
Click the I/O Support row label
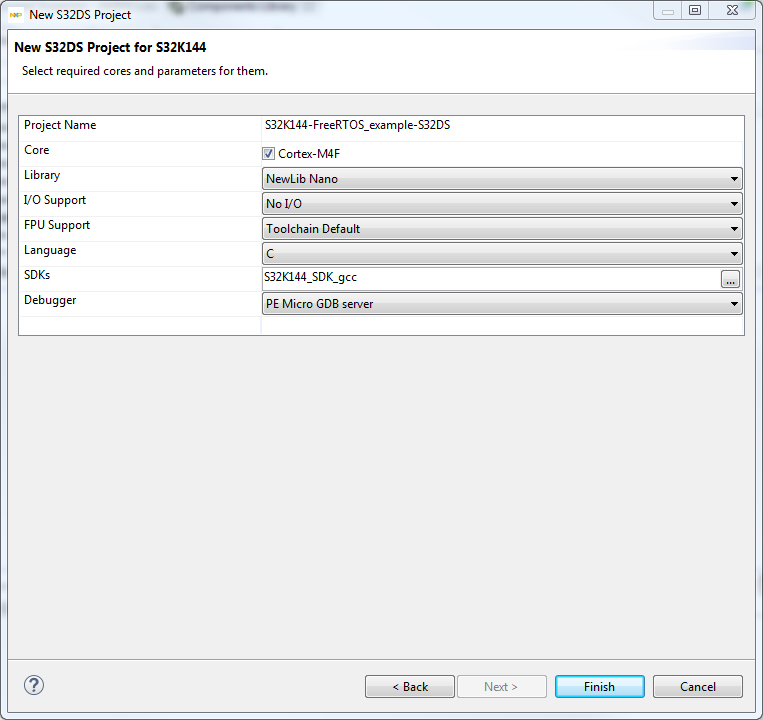pyautogui.click(x=54, y=200)
